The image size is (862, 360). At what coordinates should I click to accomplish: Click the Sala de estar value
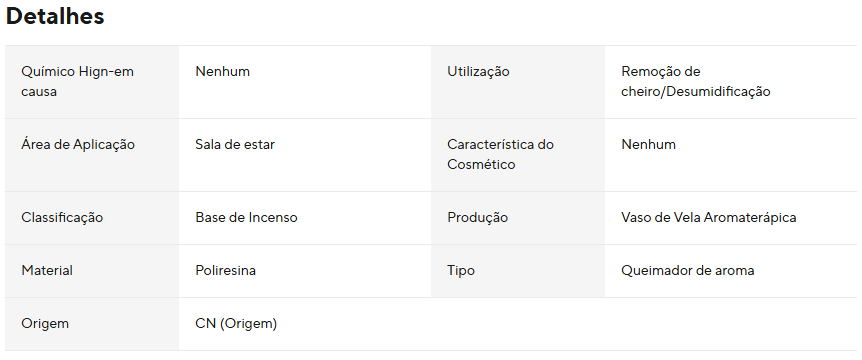[x=235, y=145]
